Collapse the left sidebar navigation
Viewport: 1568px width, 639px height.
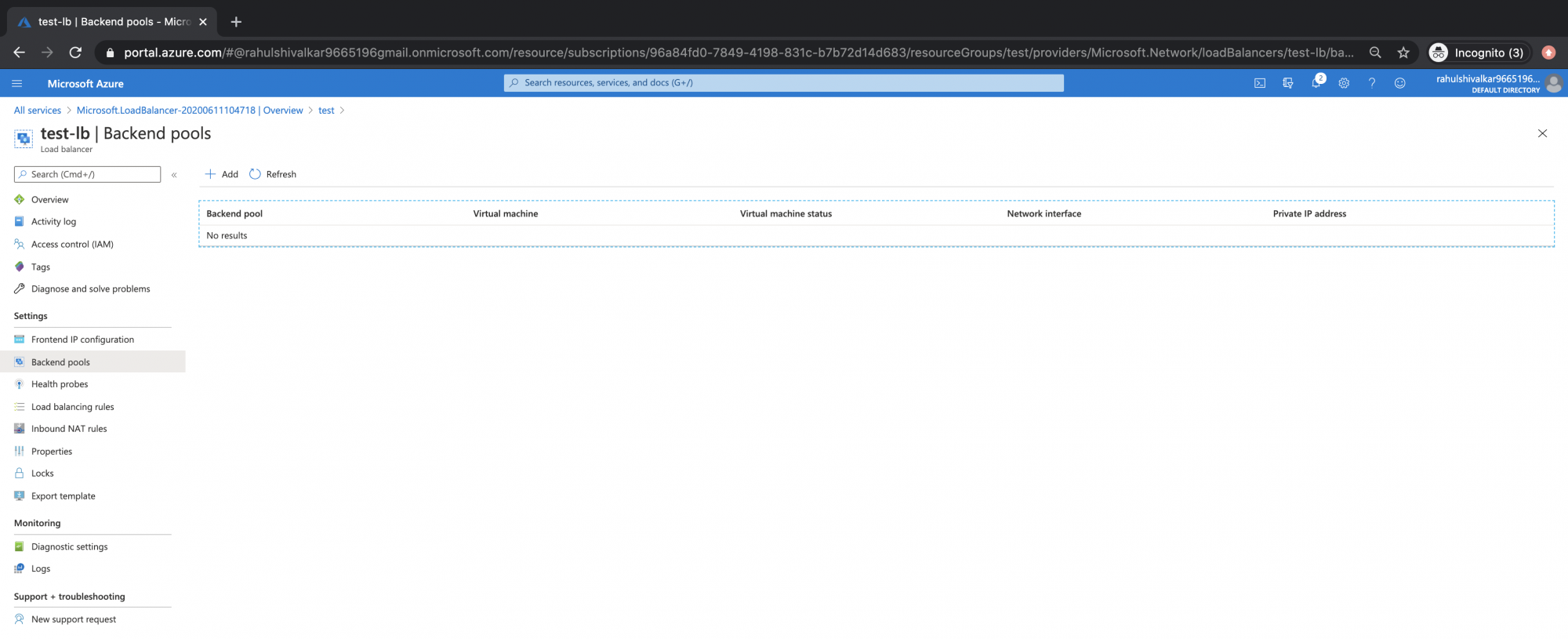pos(174,175)
